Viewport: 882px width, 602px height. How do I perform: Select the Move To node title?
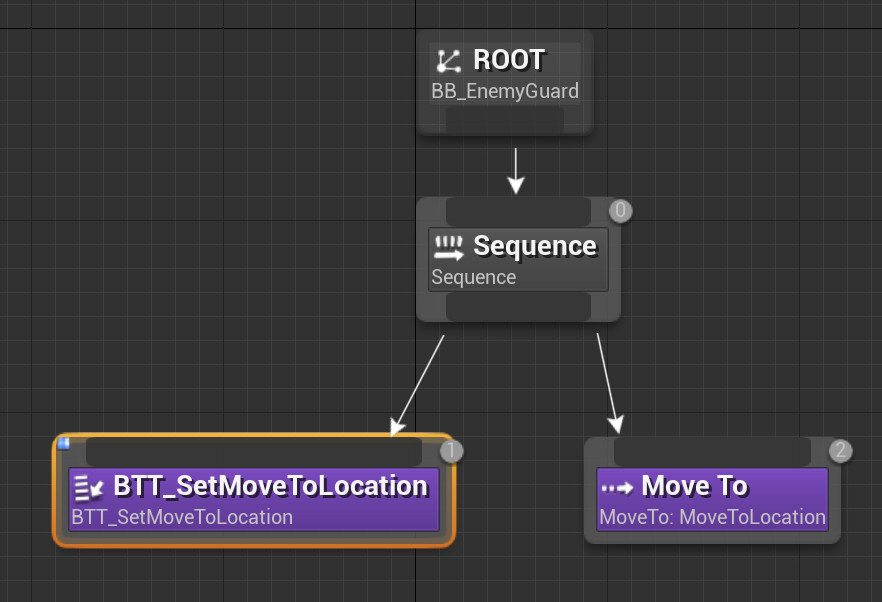pos(694,486)
